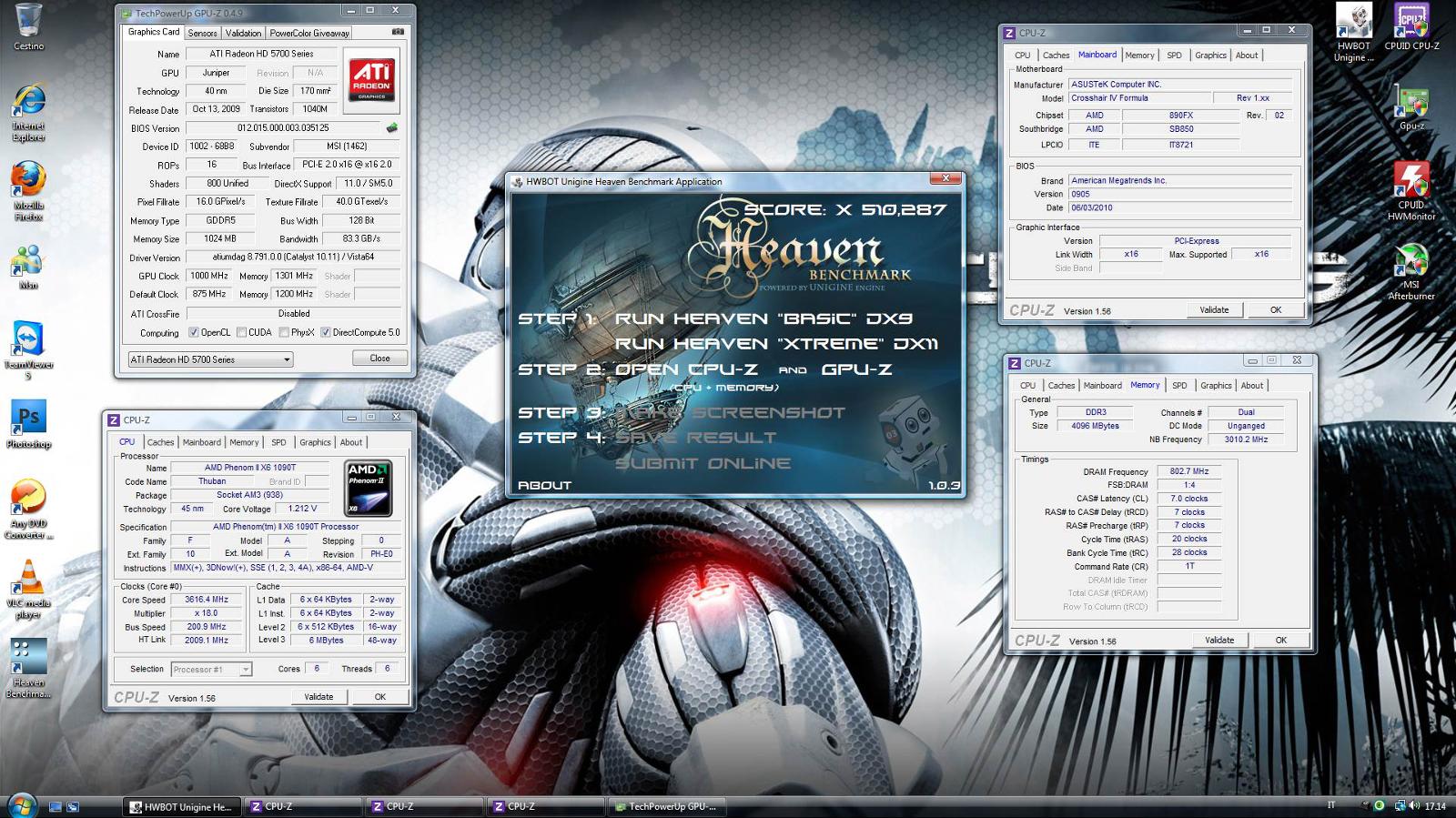This screenshot has height=818, width=1456.
Task: Open Heaven Benchmark desktop icon
Action: [x=28, y=669]
